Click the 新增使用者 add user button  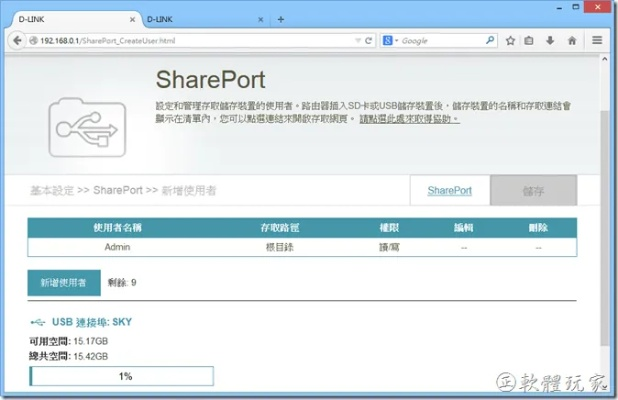[64, 283]
